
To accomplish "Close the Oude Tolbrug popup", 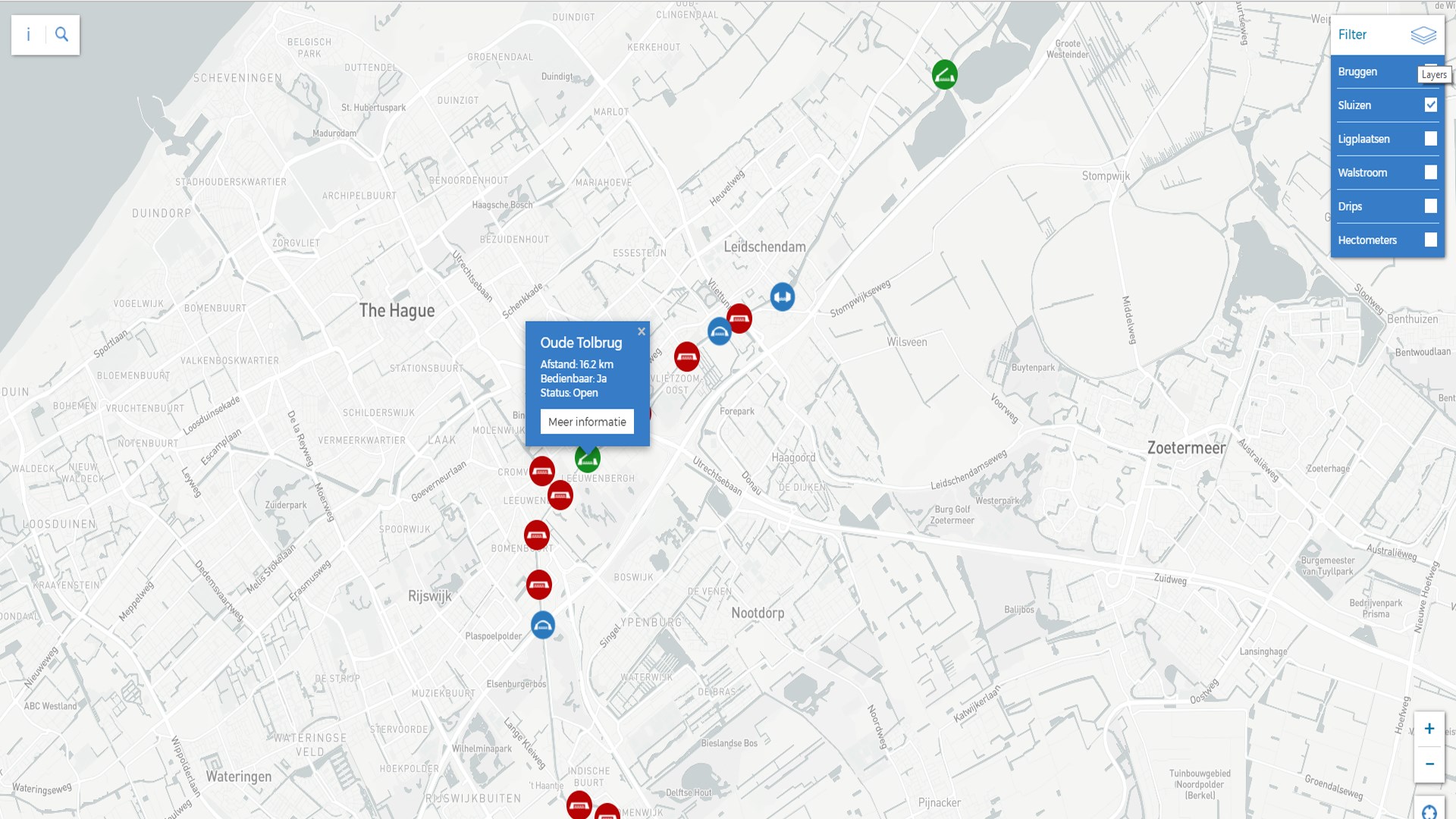I will click(642, 331).
